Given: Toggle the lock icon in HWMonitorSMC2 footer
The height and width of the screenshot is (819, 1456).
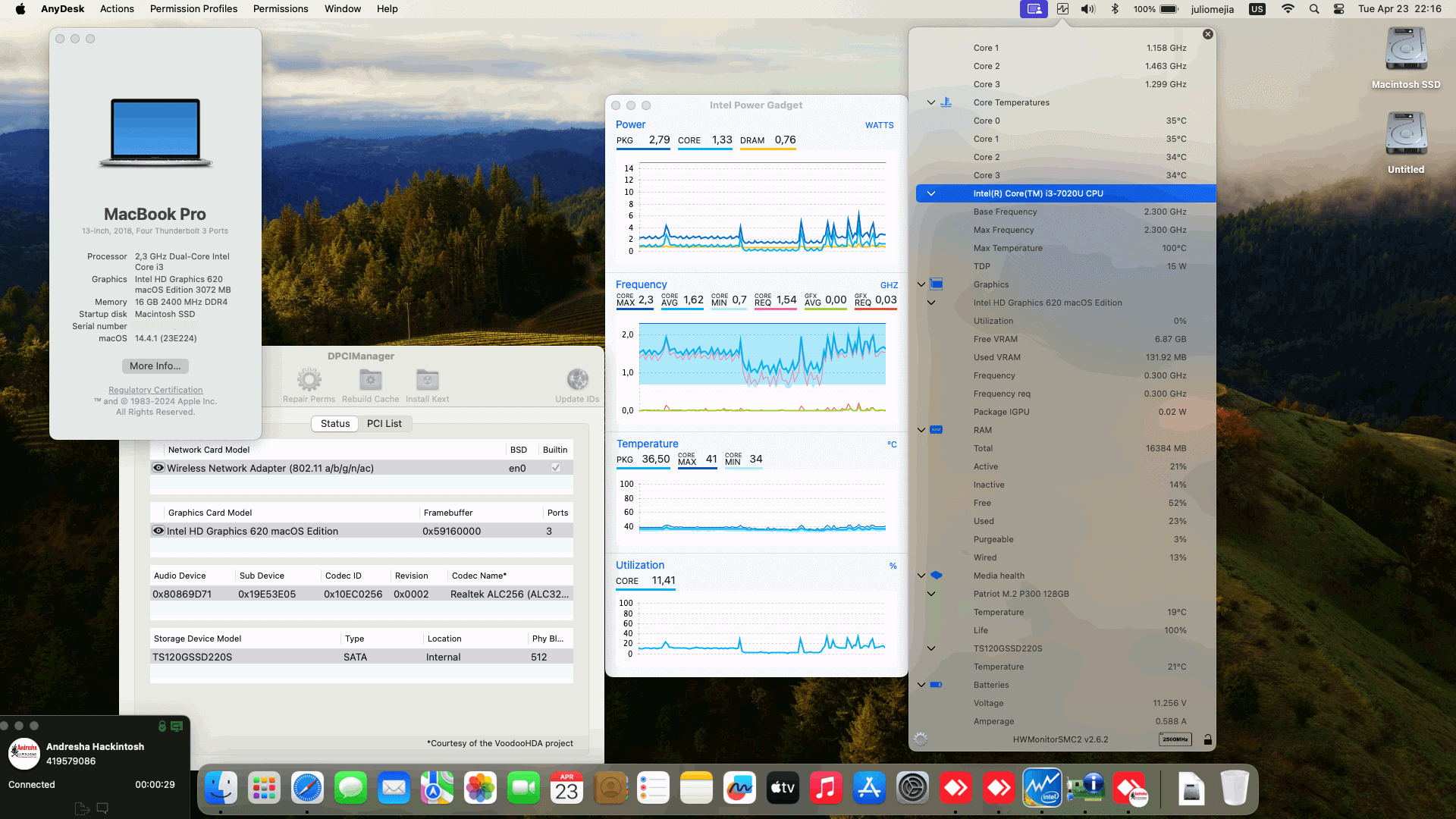Looking at the screenshot, I should click(1208, 739).
